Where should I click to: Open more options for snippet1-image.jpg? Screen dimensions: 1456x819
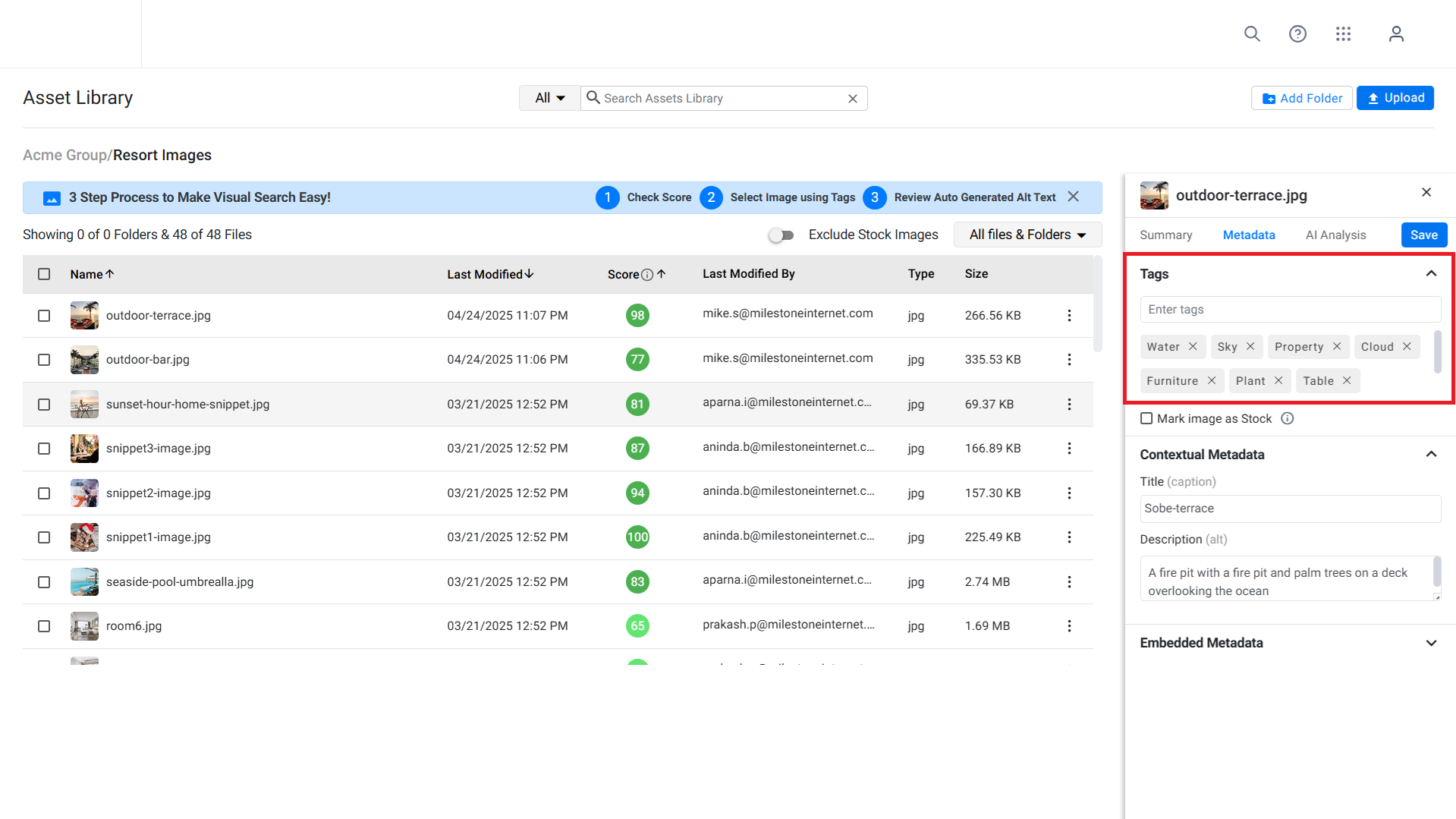pyautogui.click(x=1069, y=537)
